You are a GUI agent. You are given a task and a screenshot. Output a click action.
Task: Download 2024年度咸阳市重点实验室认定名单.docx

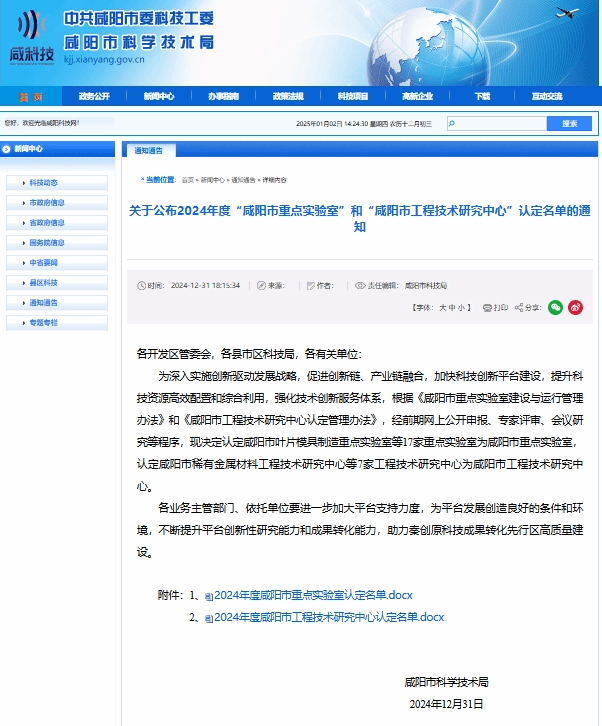tap(313, 596)
